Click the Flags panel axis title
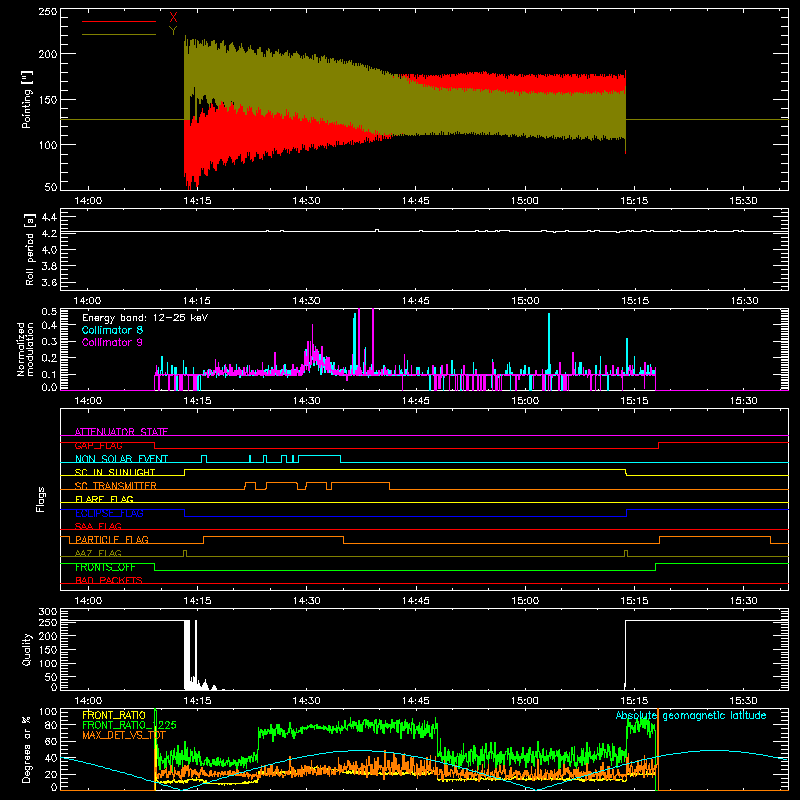Screen dimensions: 800x800 click(x=41, y=499)
